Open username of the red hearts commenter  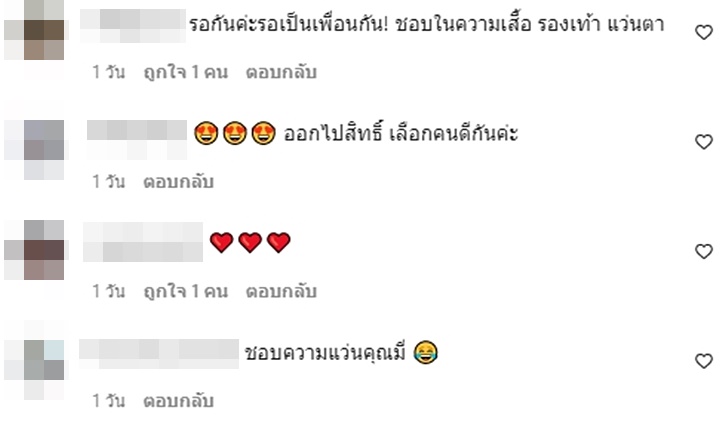[143, 242]
